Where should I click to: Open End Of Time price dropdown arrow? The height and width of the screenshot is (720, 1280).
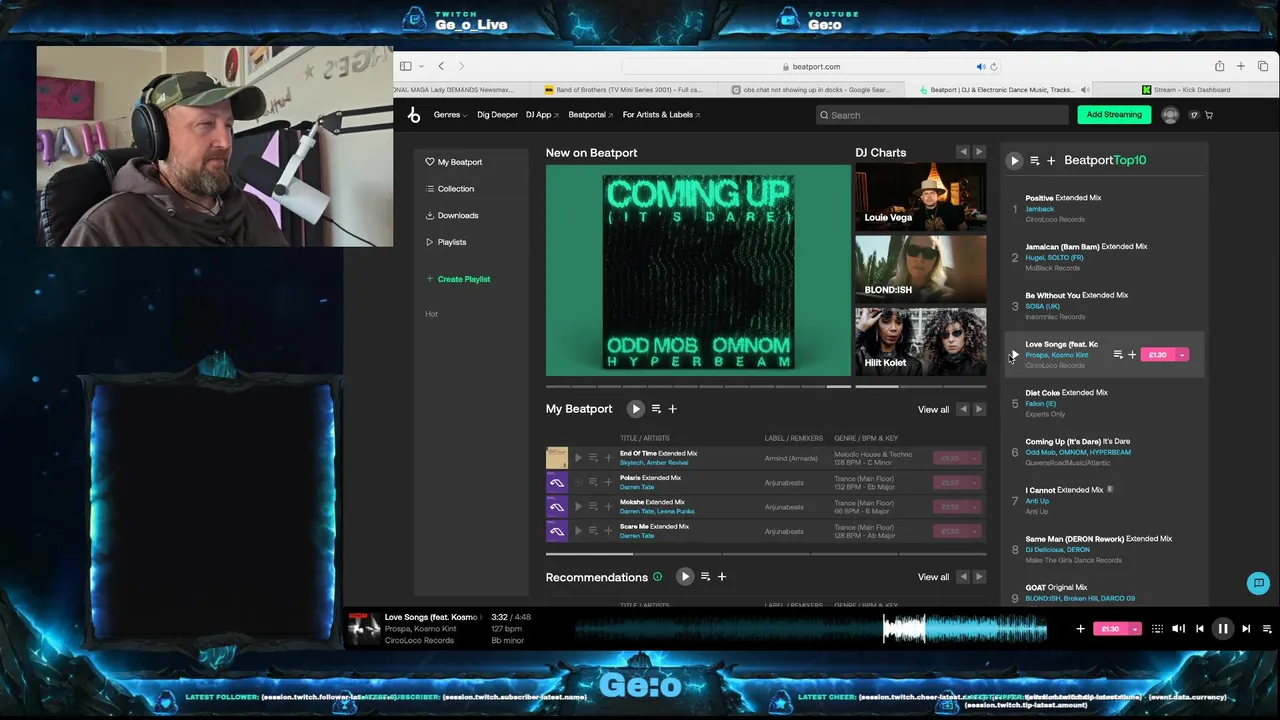(x=975, y=458)
